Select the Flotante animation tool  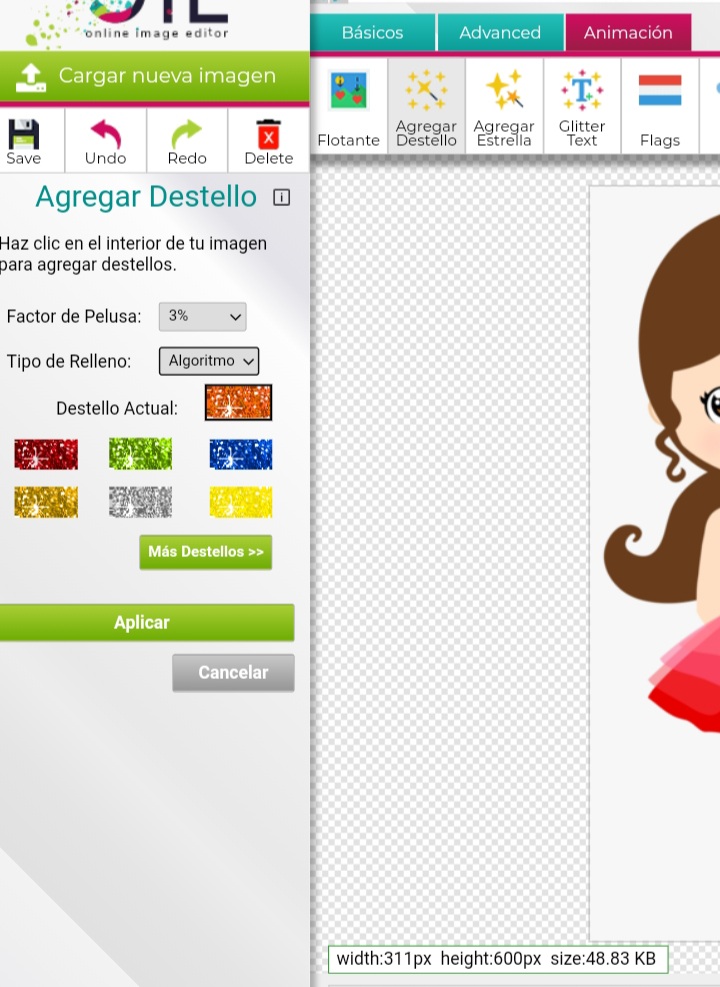point(348,105)
